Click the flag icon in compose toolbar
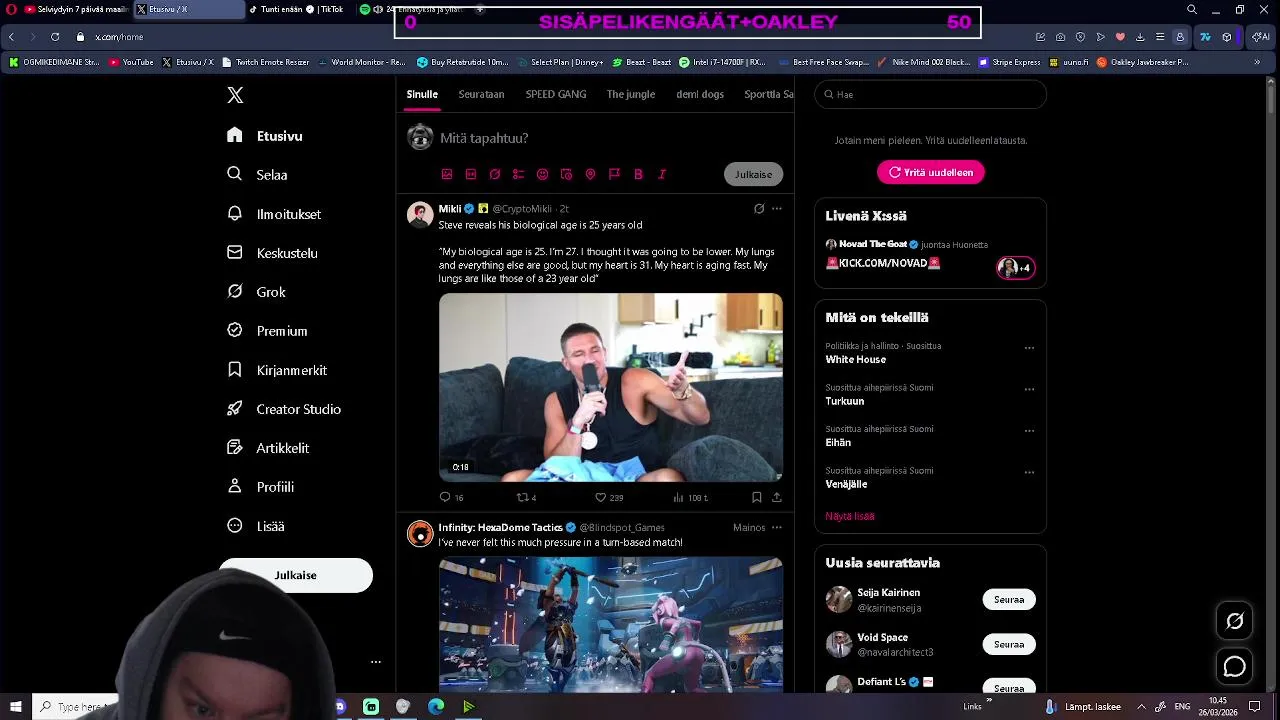The image size is (1280, 720). click(614, 174)
